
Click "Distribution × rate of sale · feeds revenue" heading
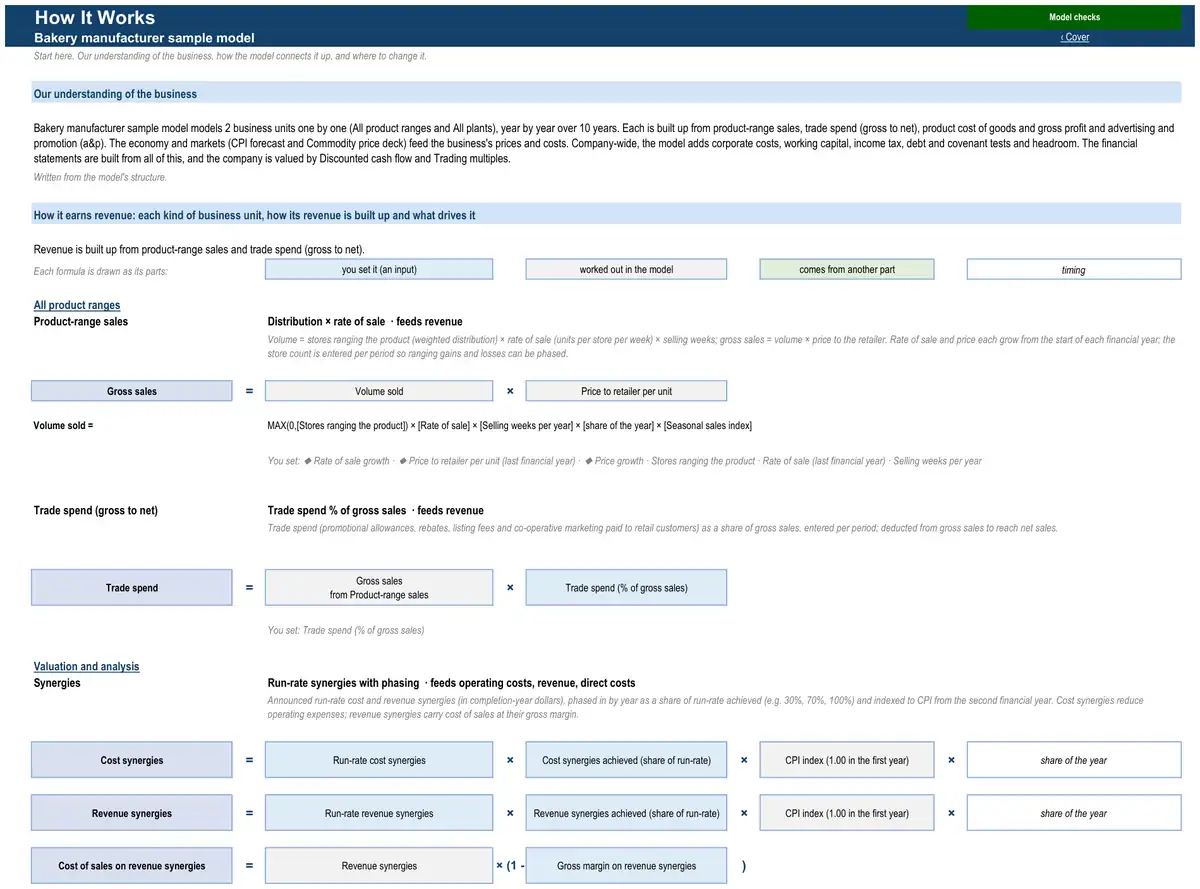point(365,321)
